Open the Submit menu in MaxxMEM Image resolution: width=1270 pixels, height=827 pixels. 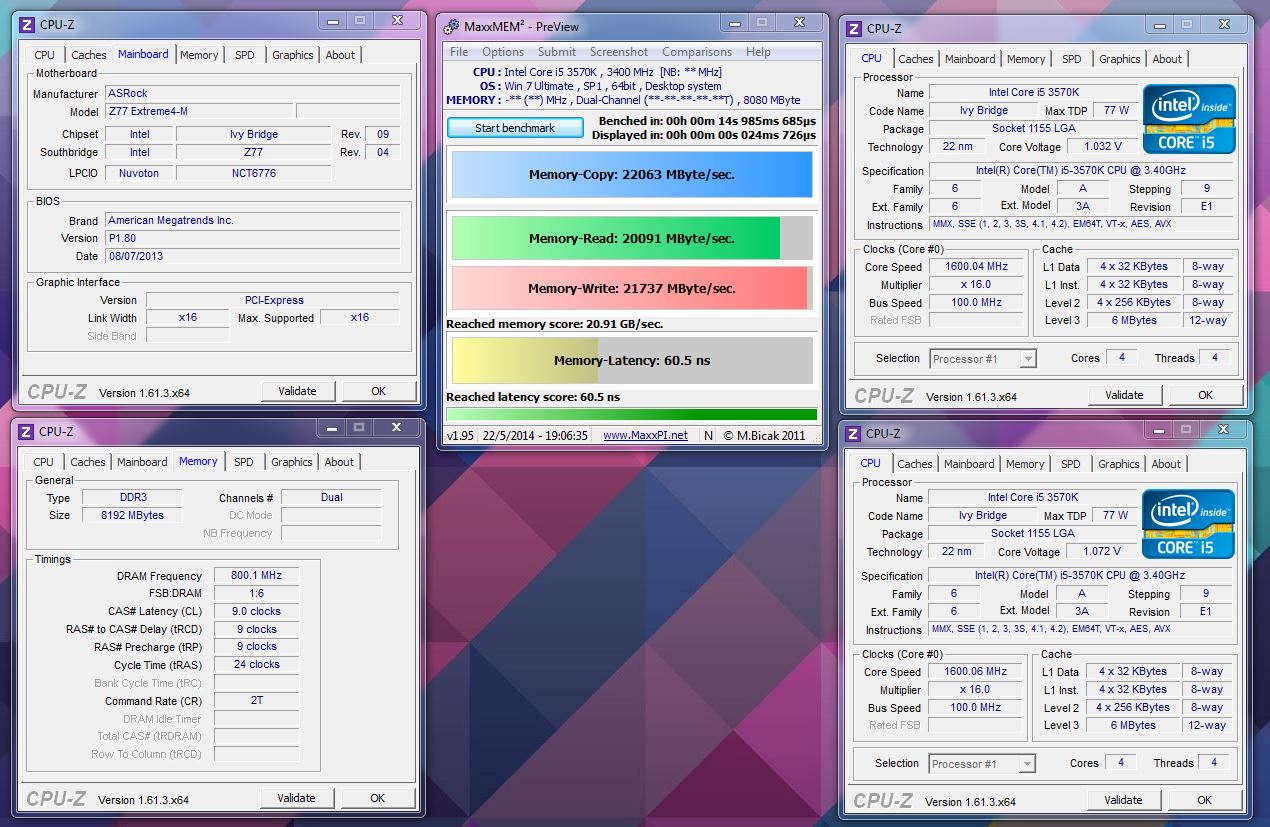coord(557,52)
